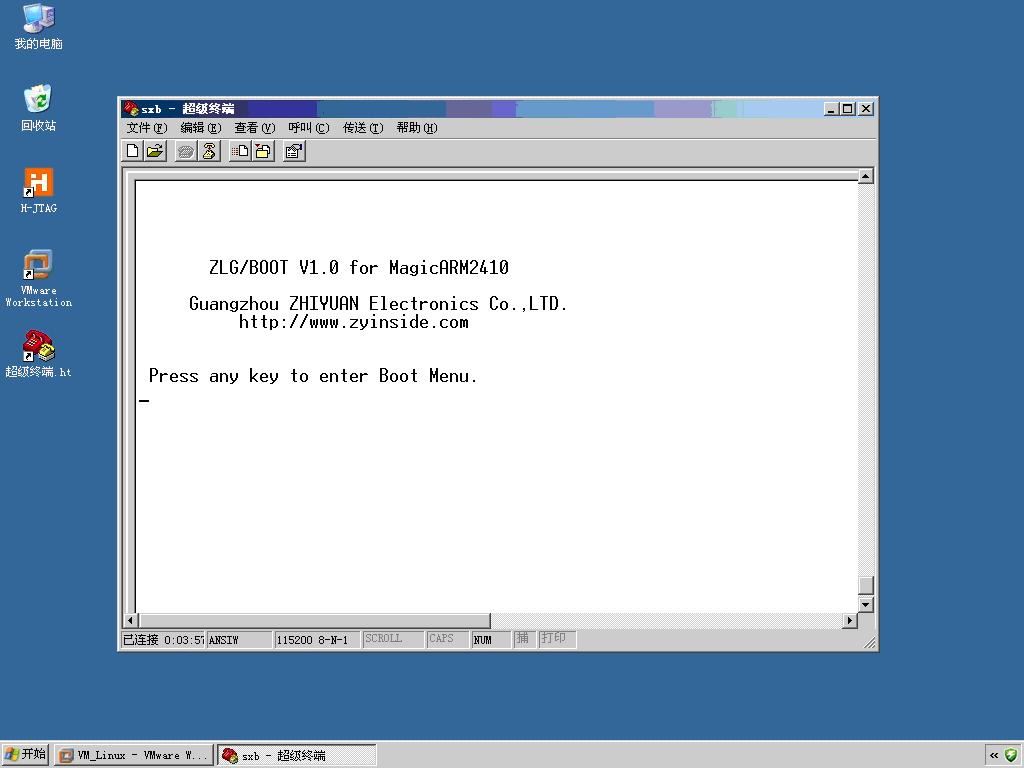Select the 我的电脑 desktop icon

(x=39, y=27)
